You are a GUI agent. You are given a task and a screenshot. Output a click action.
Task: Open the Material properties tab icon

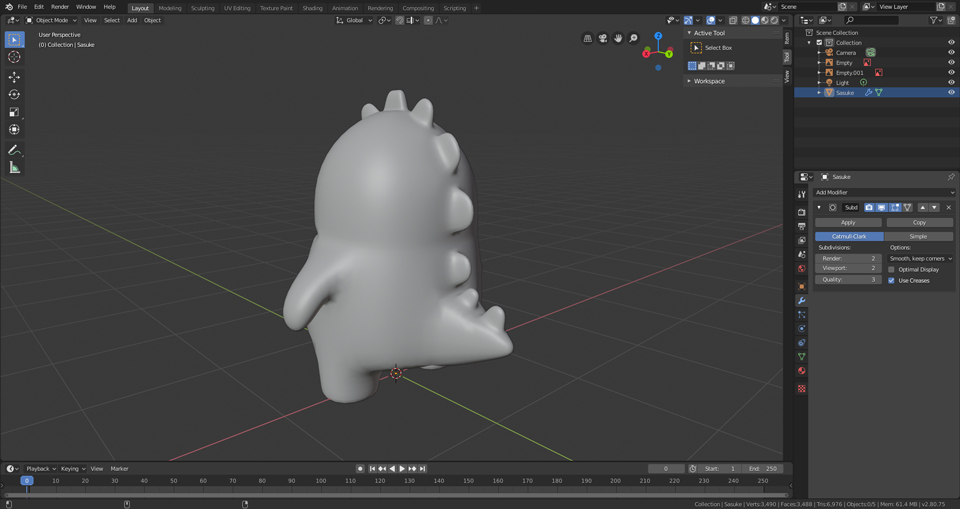click(x=801, y=371)
